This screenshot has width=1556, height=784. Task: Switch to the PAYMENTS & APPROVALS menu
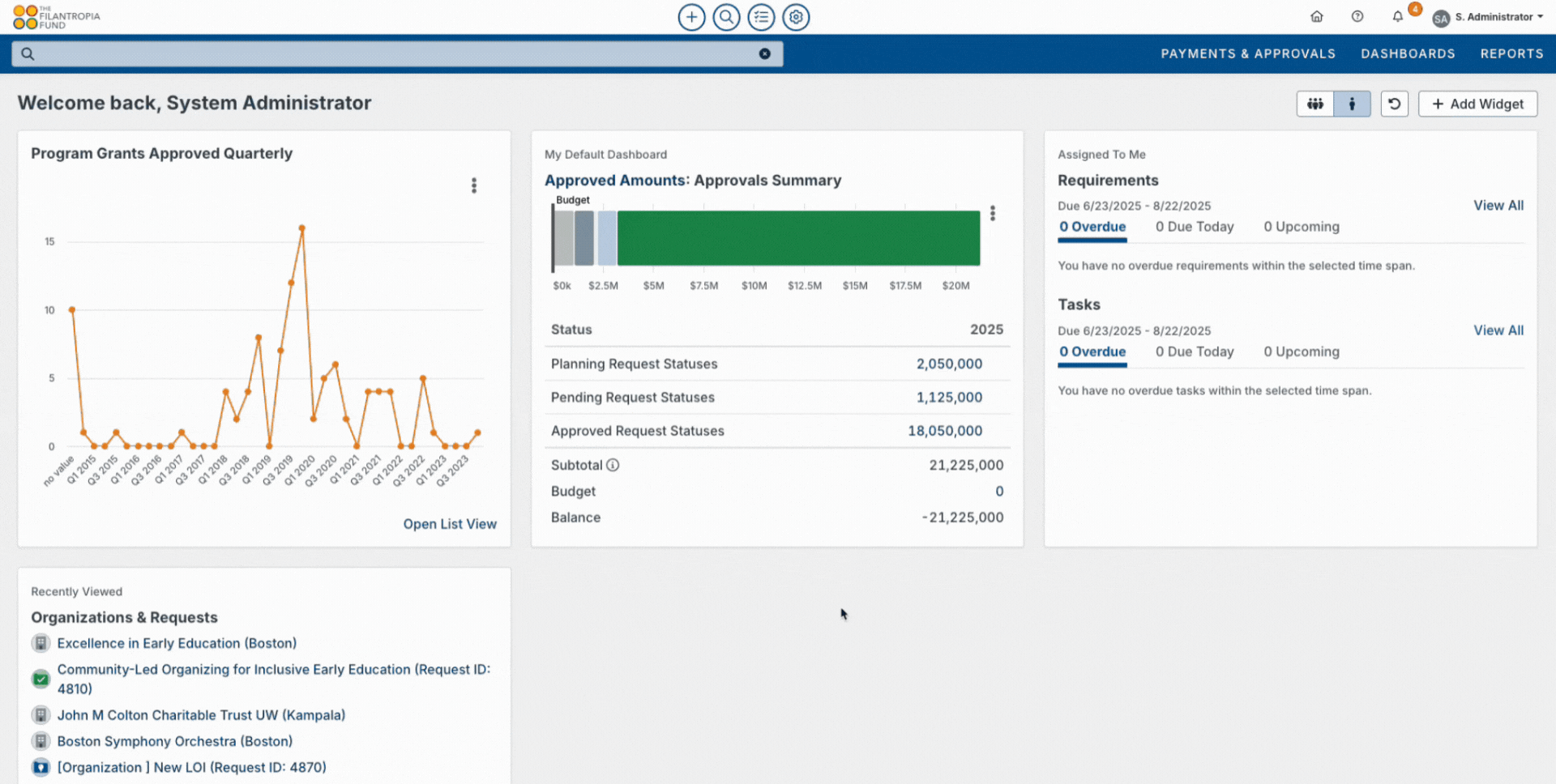click(x=1248, y=53)
